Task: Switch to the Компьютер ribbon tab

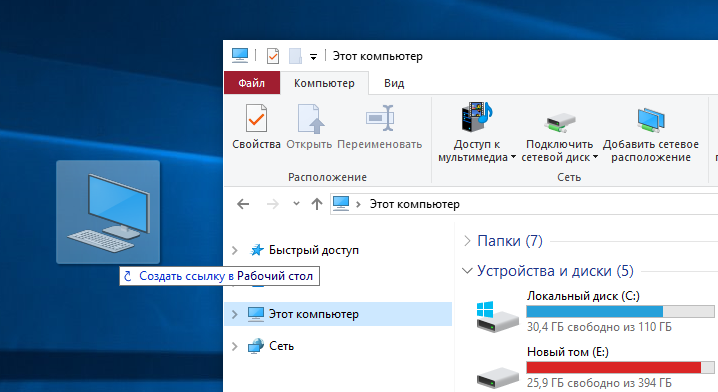Action: point(324,83)
